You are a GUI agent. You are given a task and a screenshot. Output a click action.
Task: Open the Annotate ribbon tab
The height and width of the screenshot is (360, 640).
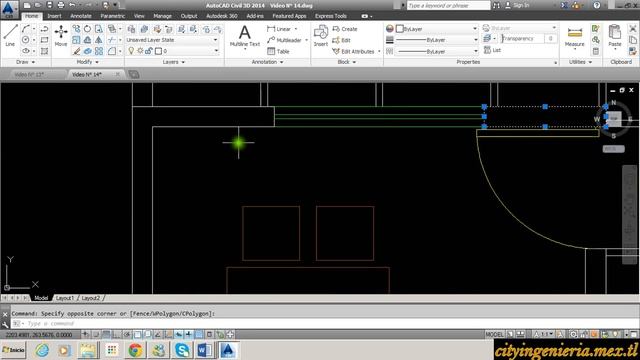point(81,16)
